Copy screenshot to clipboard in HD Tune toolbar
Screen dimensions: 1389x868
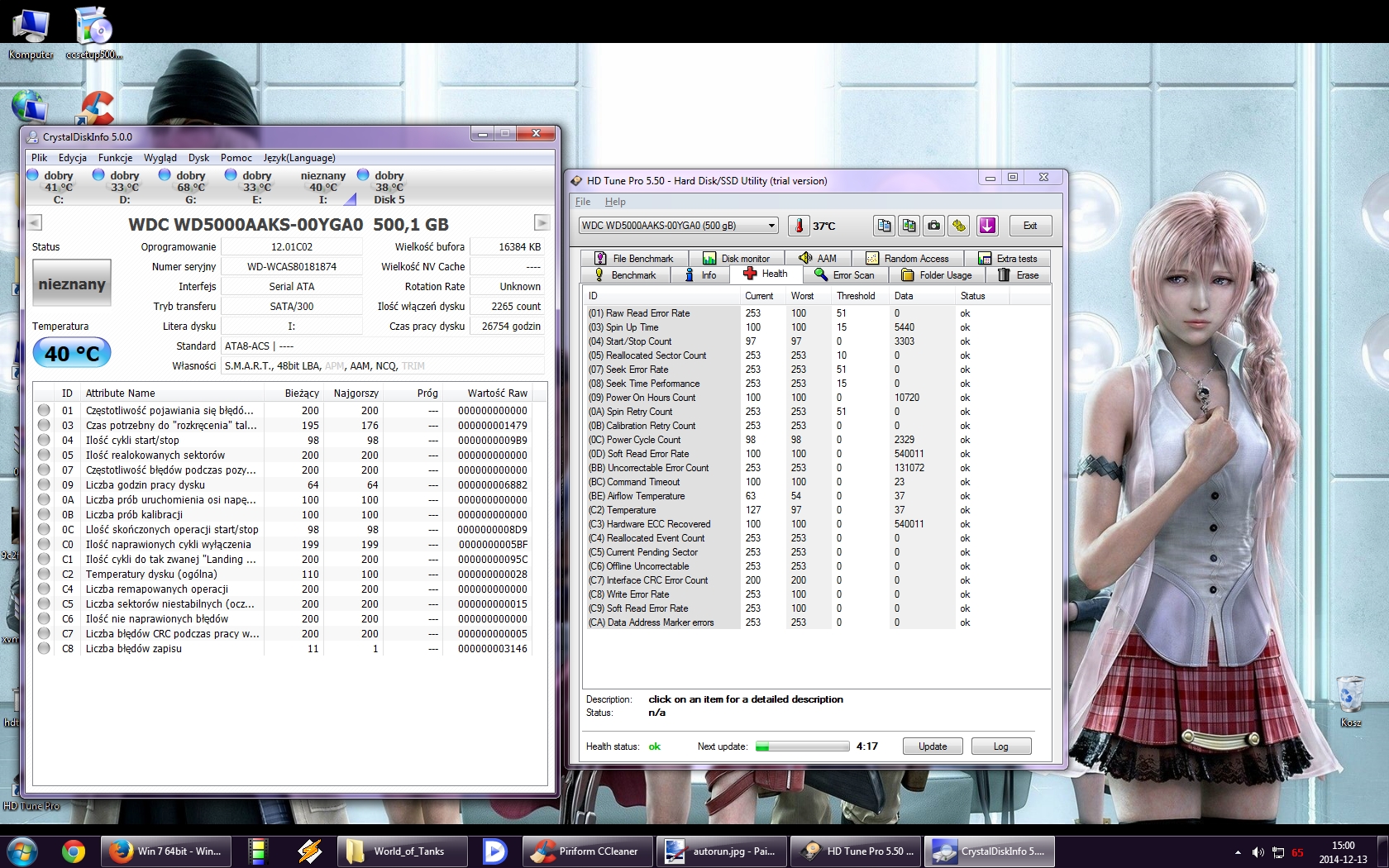(x=909, y=226)
